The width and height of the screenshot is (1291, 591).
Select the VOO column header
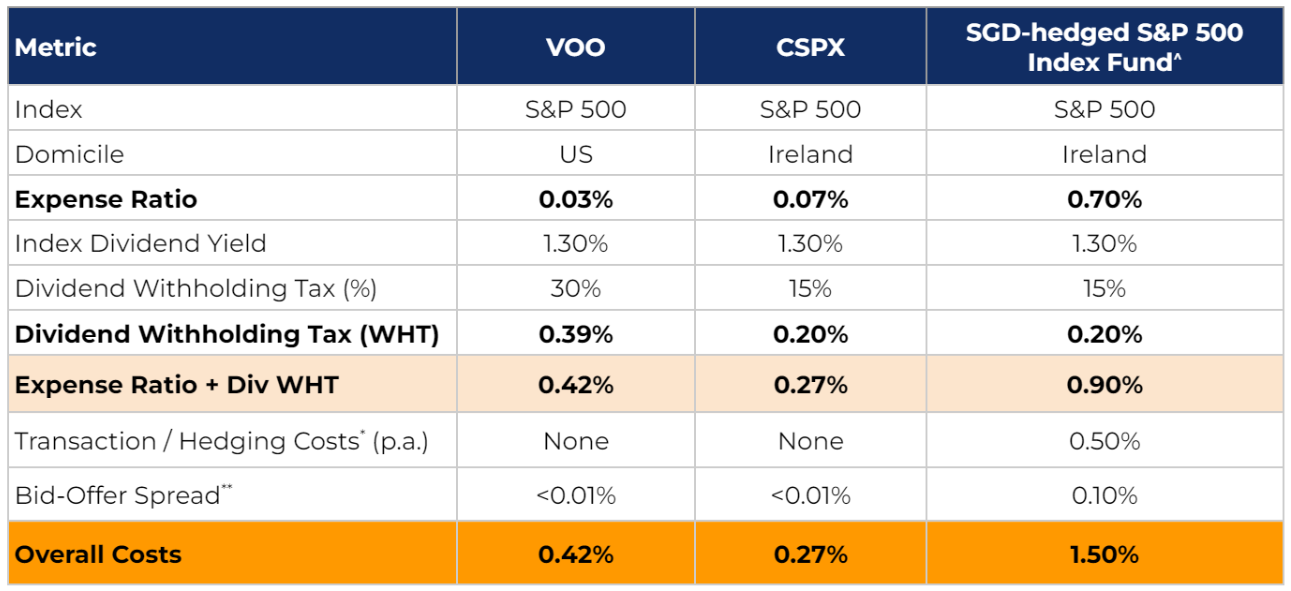576,47
